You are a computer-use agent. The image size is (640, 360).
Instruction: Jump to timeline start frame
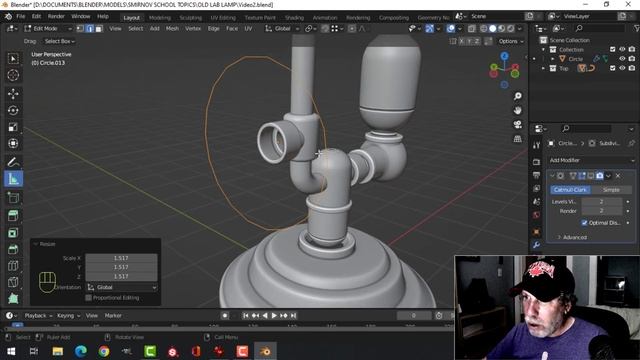[245, 316]
